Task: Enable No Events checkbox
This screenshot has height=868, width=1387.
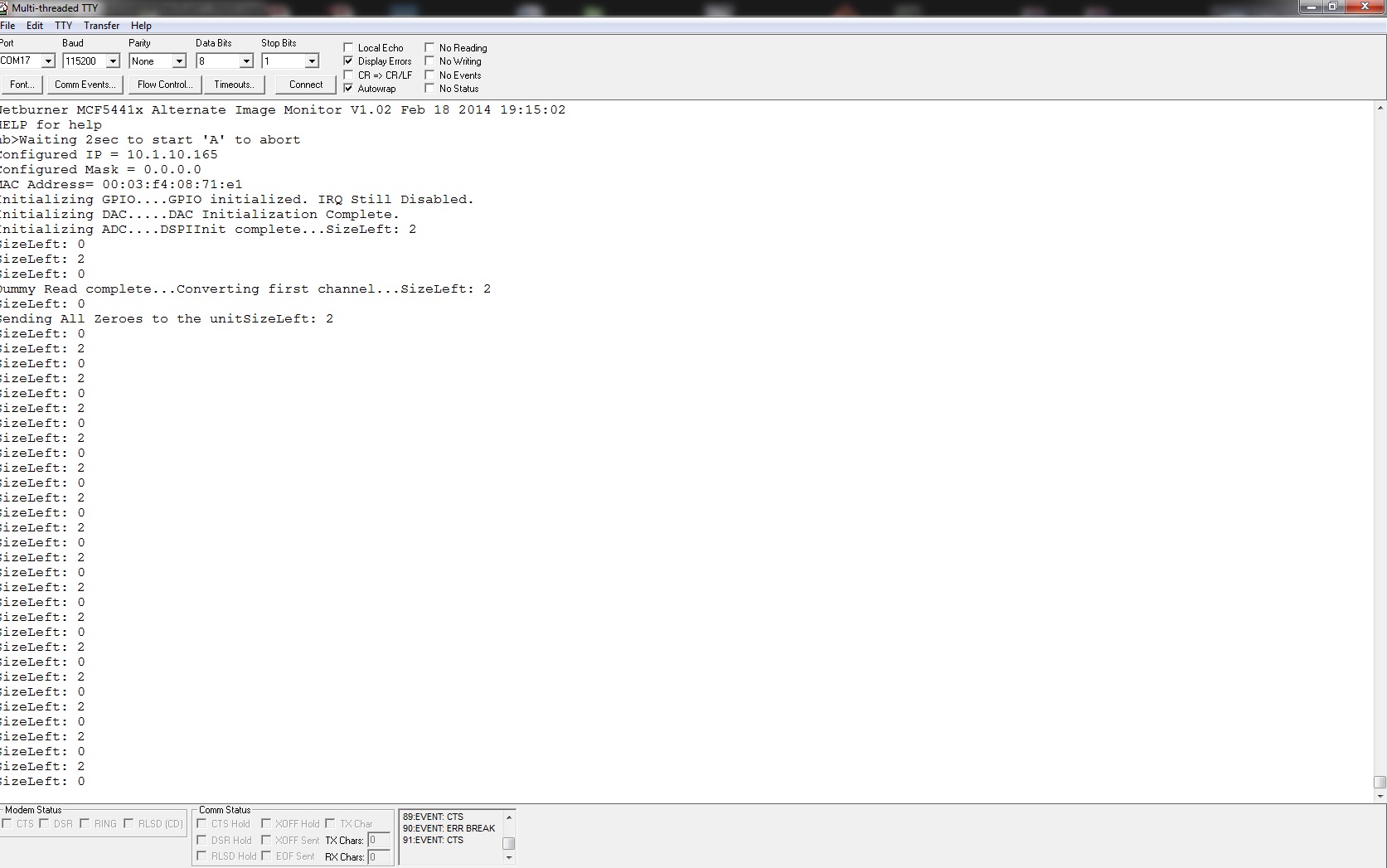Action: [429, 75]
